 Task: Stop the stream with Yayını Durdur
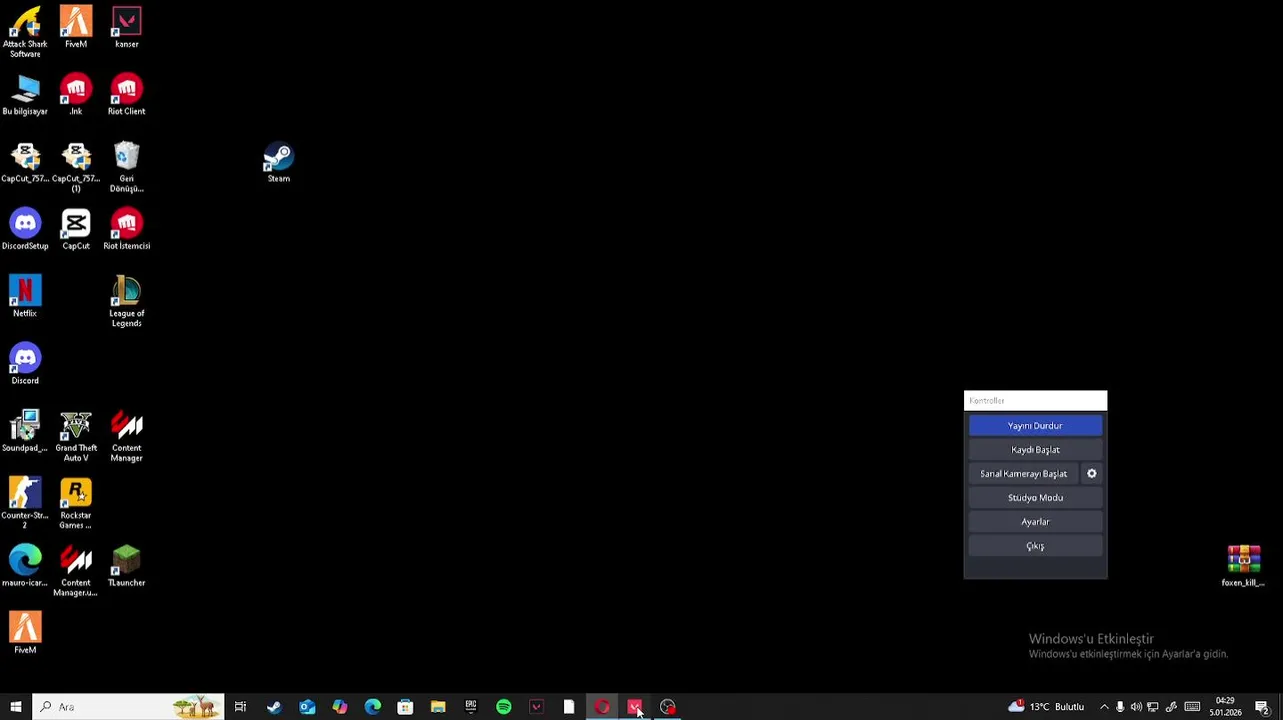tap(1035, 426)
